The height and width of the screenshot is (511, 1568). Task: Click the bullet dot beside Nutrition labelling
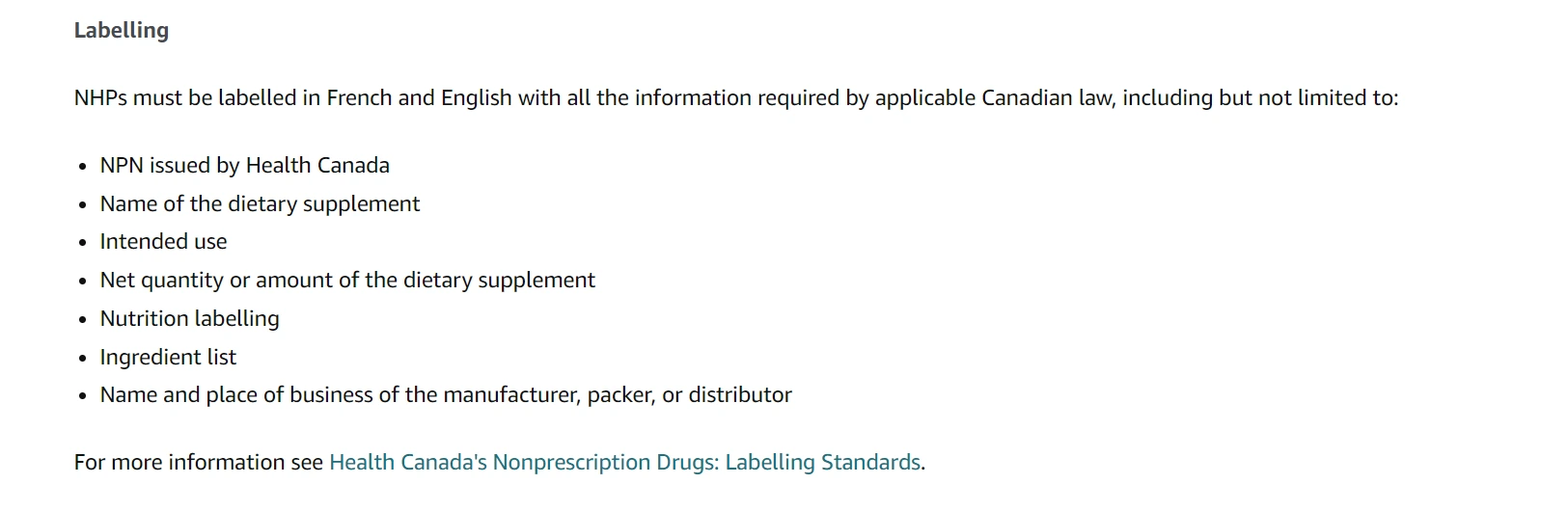tap(83, 320)
